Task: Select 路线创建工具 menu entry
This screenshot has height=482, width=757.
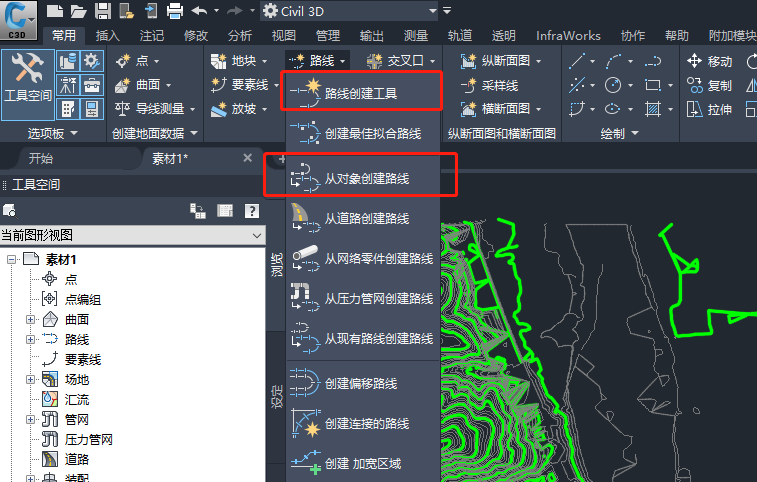Action: (x=363, y=93)
